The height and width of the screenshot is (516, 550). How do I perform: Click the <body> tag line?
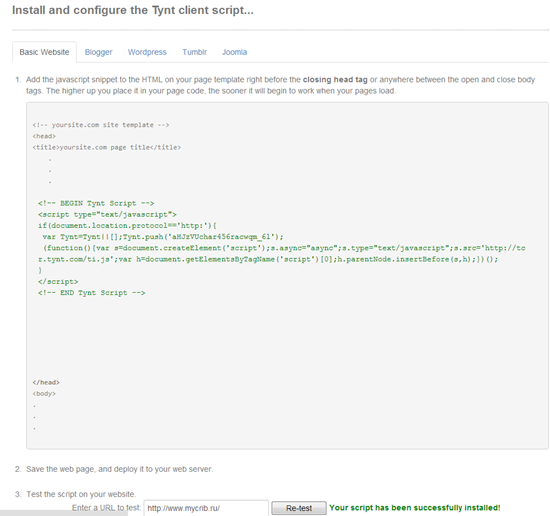pyautogui.click(x=44, y=394)
